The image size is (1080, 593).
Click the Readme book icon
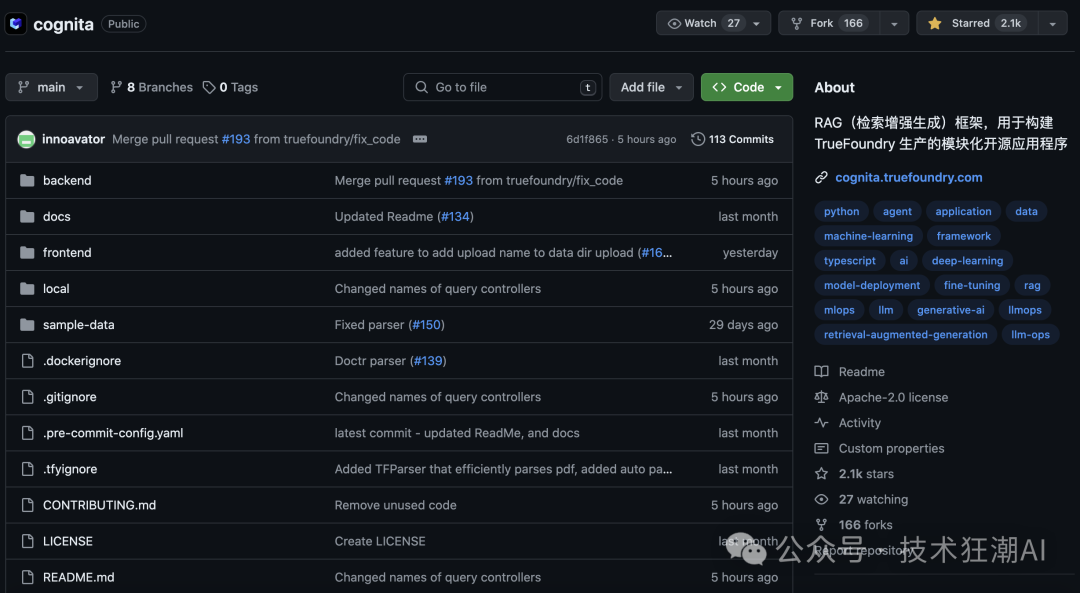[x=821, y=372]
